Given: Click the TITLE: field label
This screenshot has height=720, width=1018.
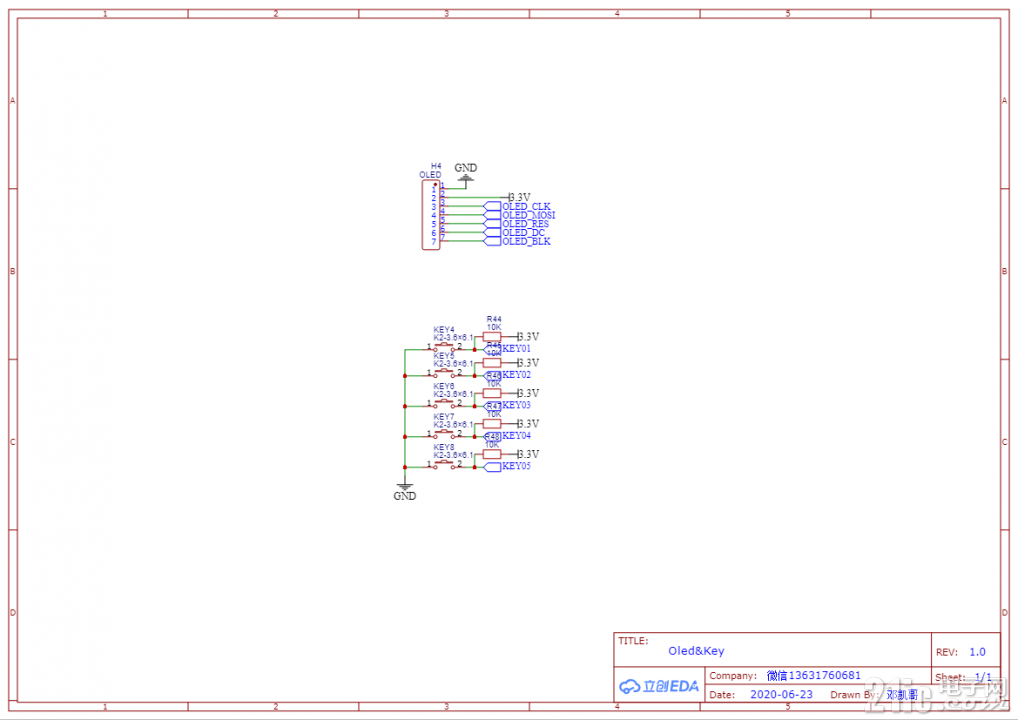Looking at the screenshot, I should click(633, 641).
